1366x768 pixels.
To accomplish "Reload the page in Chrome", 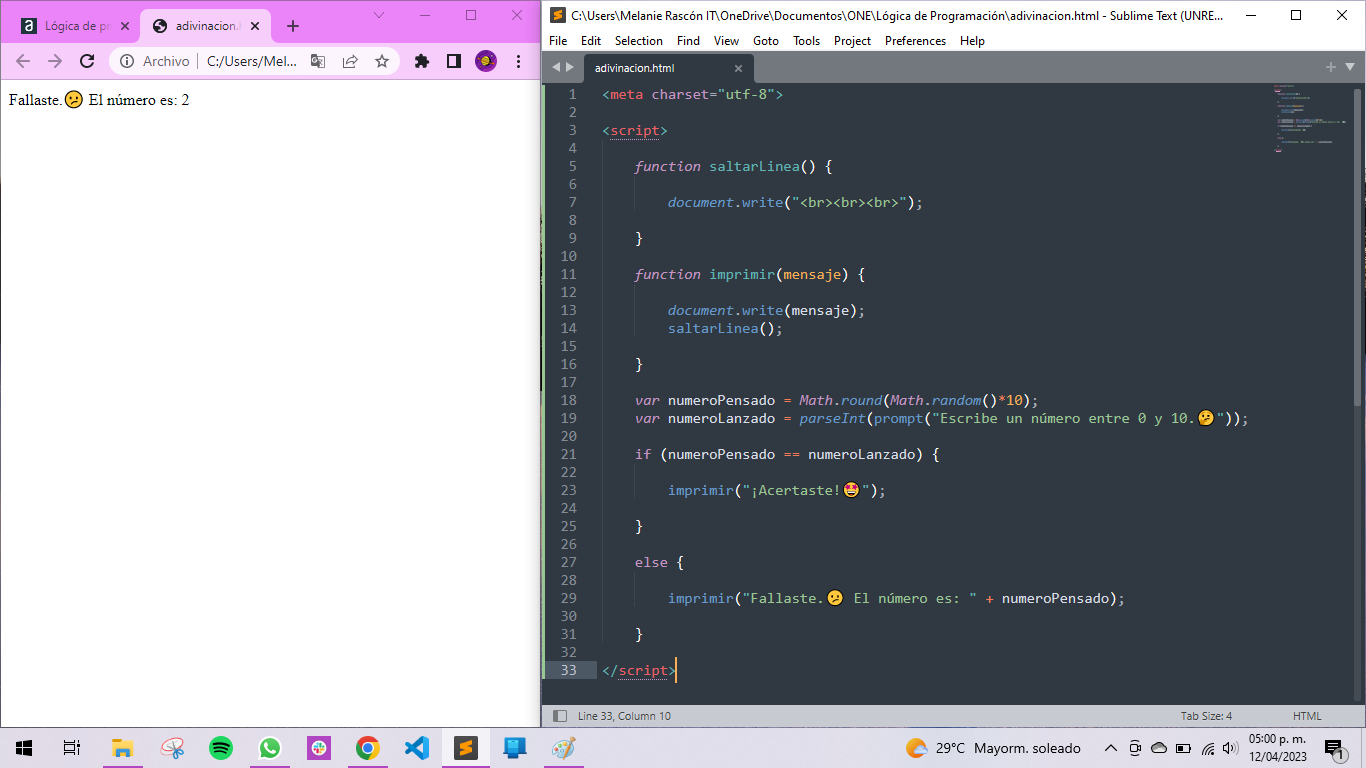I will (87, 61).
